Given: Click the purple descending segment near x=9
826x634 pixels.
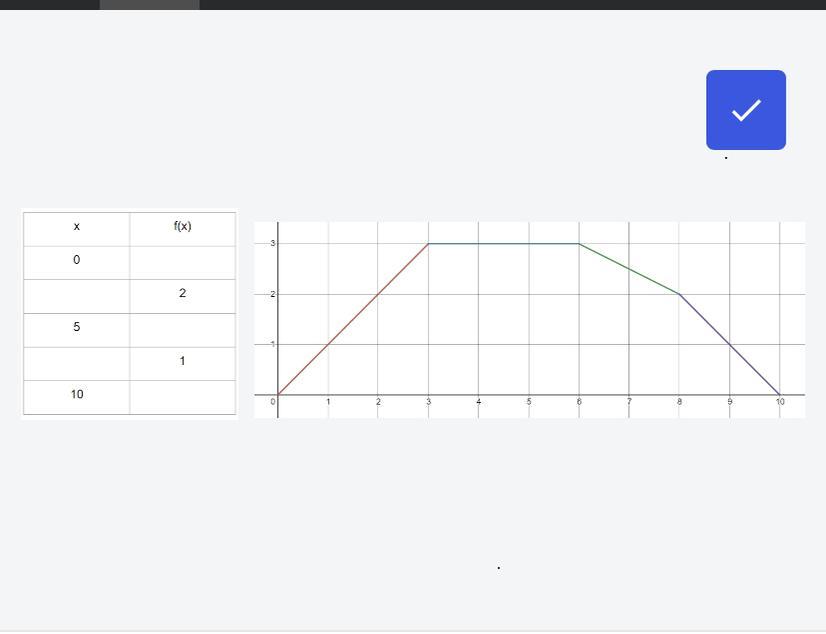Looking at the screenshot, I should click(730, 345).
